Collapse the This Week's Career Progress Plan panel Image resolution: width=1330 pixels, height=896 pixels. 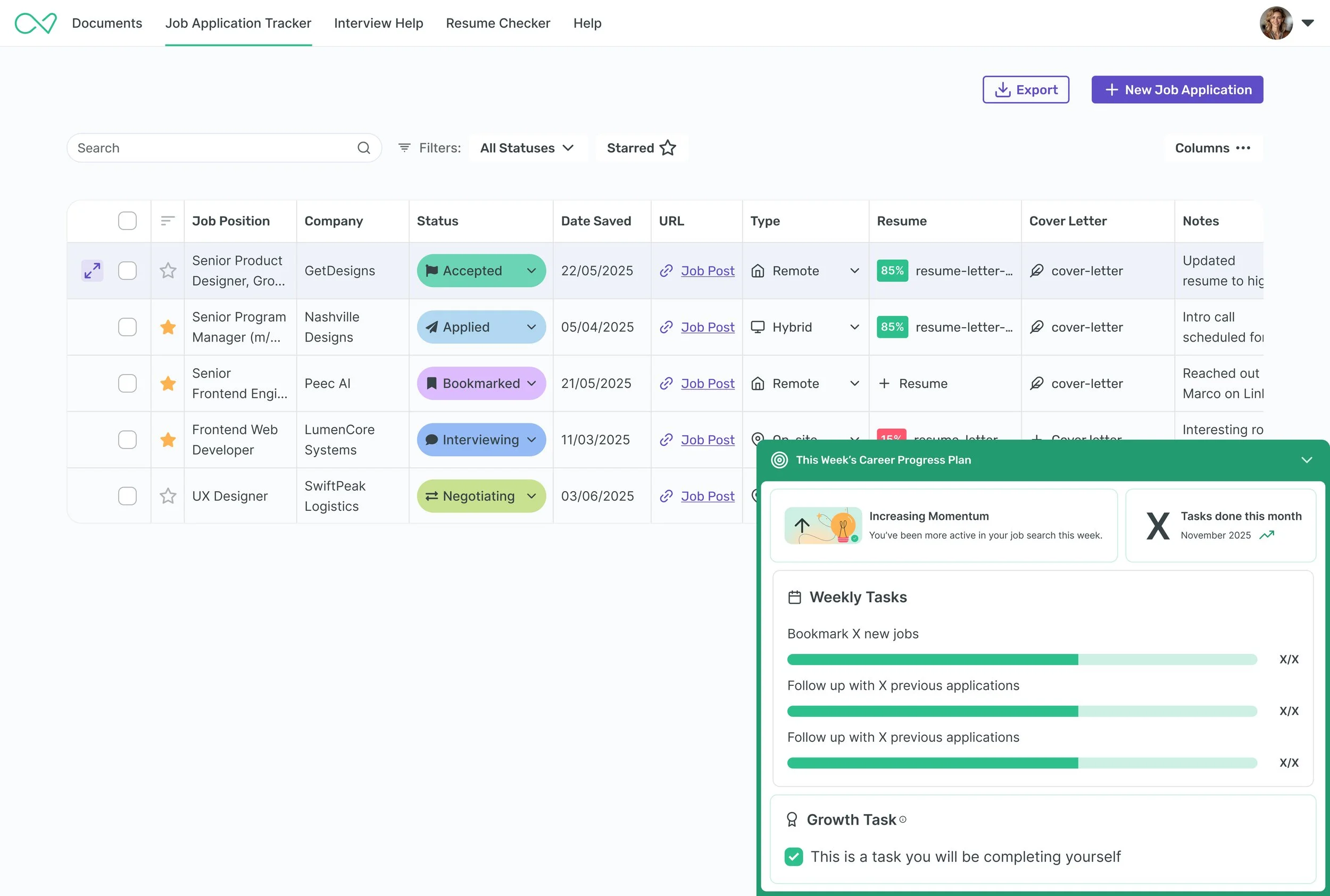pyautogui.click(x=1307, y=459)
